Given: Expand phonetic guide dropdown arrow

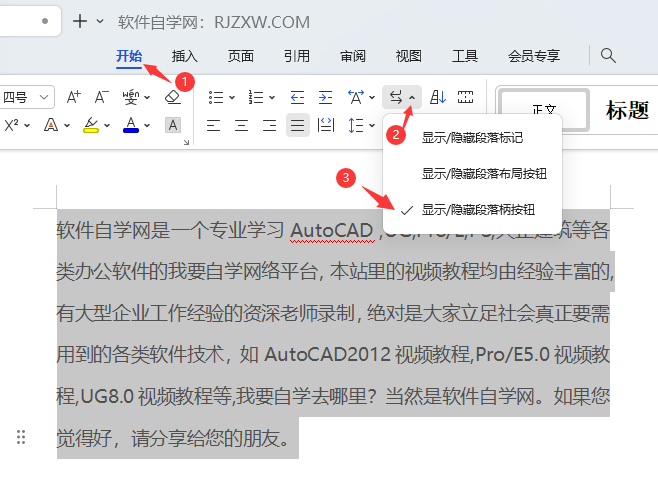Looking at the screenshot, I should 147,97.
